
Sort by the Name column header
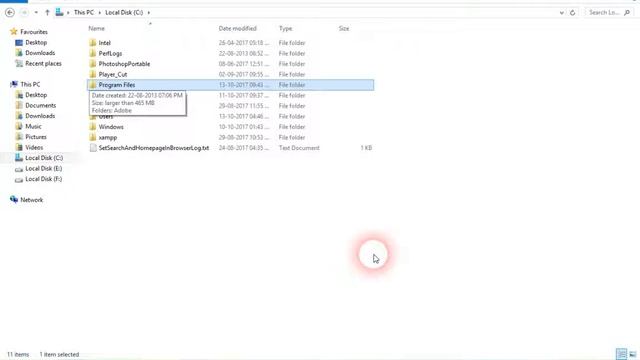click(96, 29)
